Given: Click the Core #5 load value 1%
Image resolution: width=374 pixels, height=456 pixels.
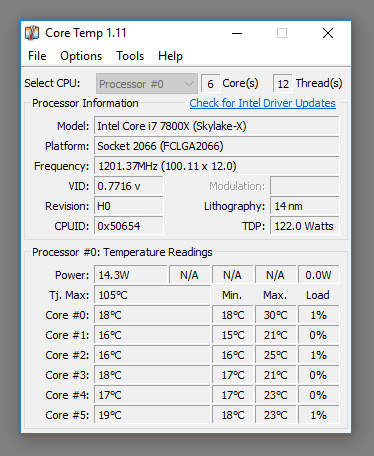Looking at the screenshot, I should point(318,415).
